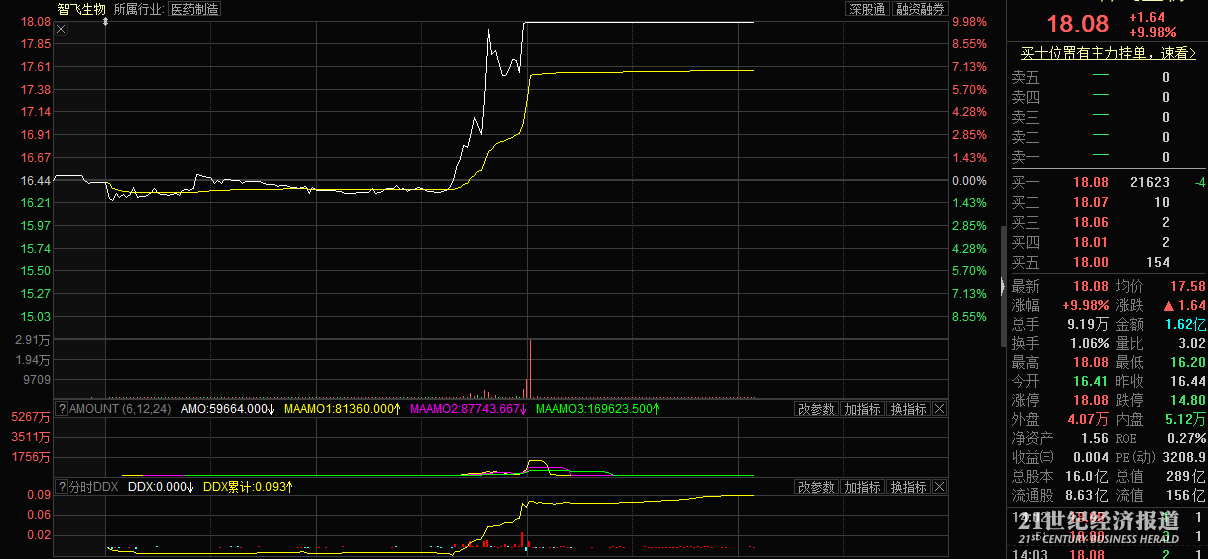Click the help icon beside 分时DDX indicator
1208x559 pixels.
click(x=62, y=487)
